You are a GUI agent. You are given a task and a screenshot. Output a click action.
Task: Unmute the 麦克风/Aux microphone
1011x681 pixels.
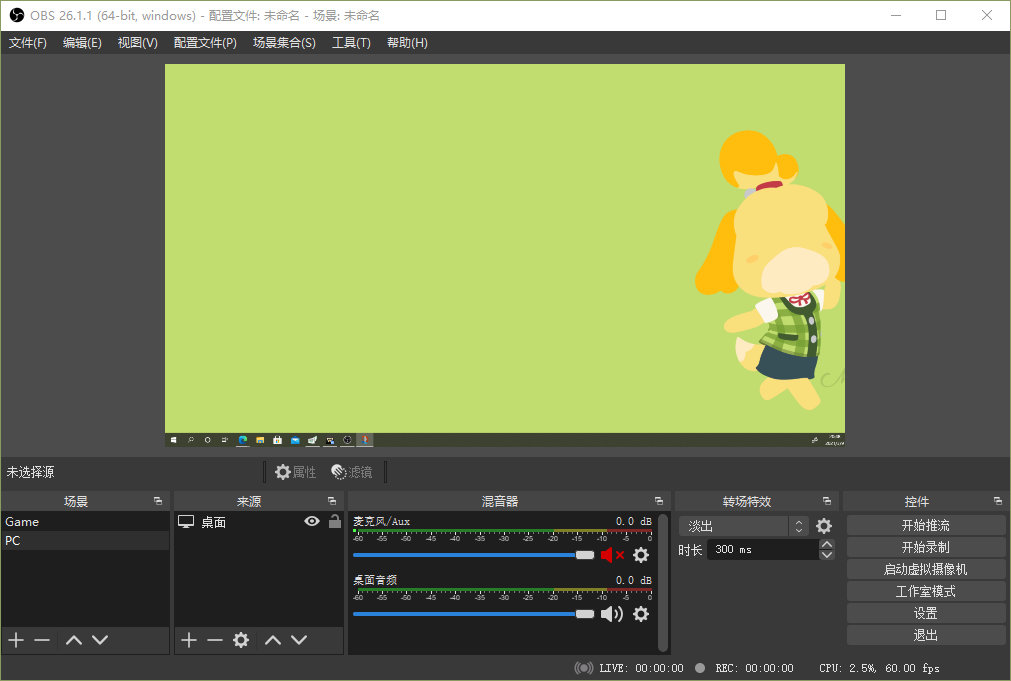tap(611, 555)
